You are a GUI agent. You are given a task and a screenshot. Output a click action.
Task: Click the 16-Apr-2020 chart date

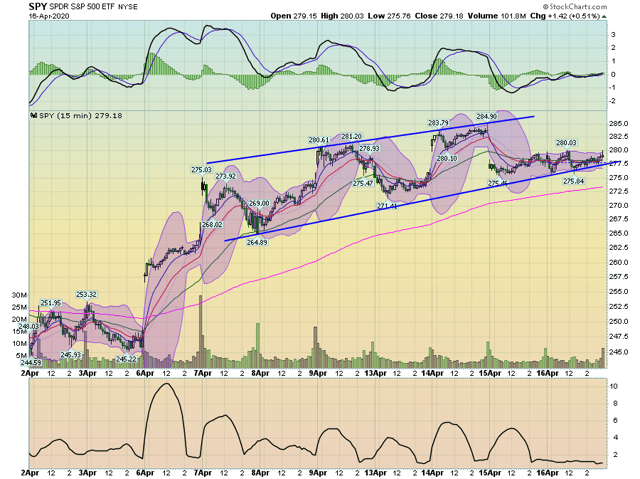pos(49,16)
